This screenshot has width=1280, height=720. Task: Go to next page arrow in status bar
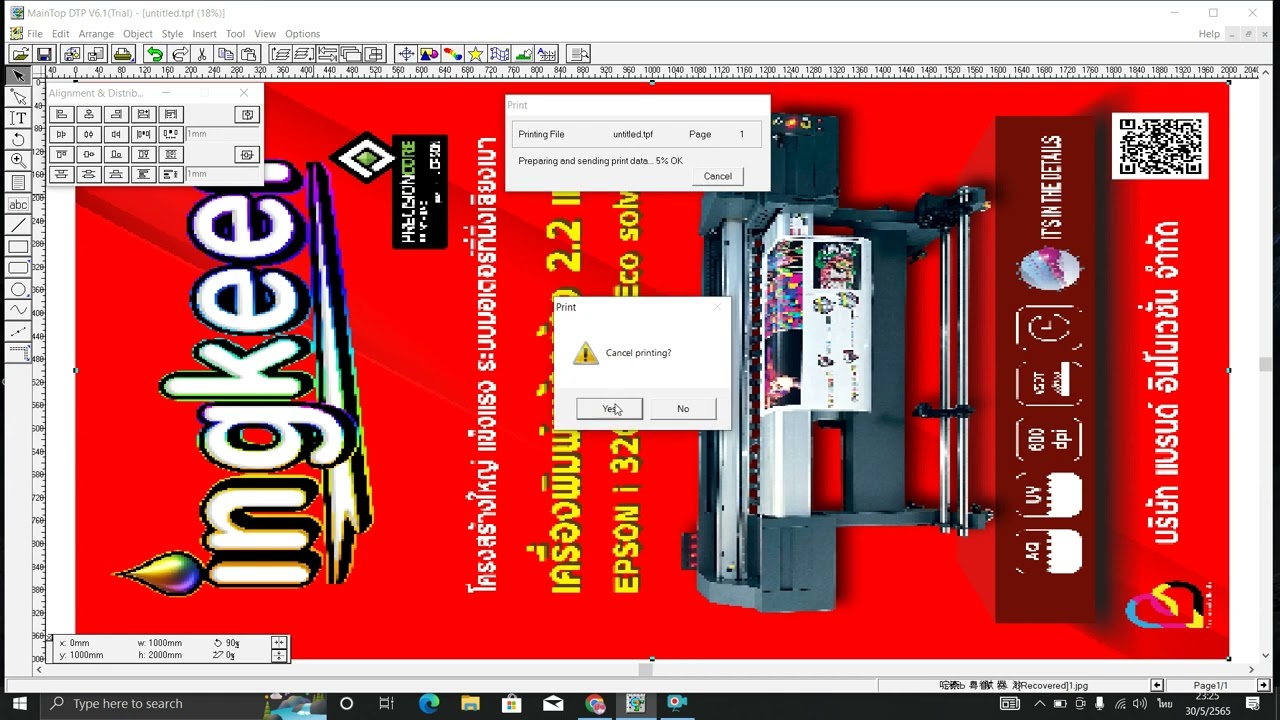[x=1265, y=685]
